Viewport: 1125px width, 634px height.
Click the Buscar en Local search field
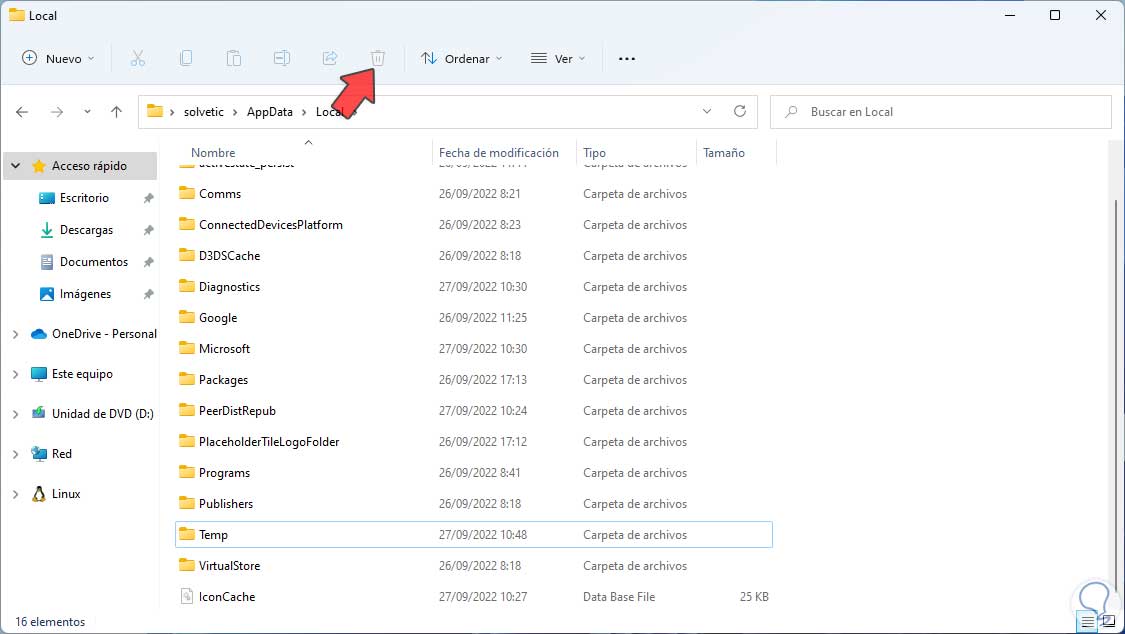pyautogui.click(x=941, y=112)
